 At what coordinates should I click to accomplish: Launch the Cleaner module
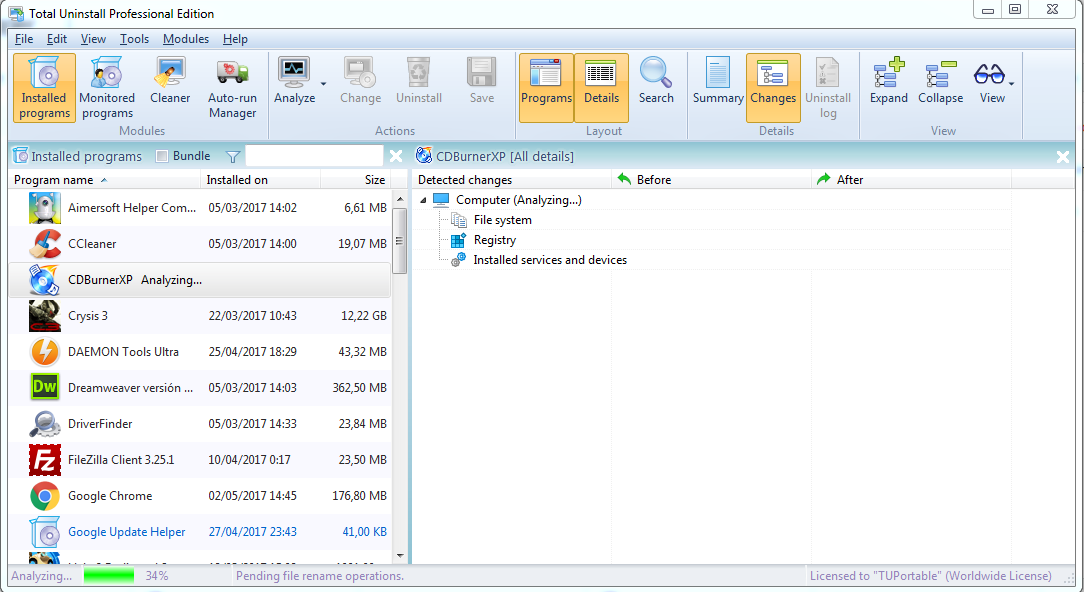coord(170,81)
